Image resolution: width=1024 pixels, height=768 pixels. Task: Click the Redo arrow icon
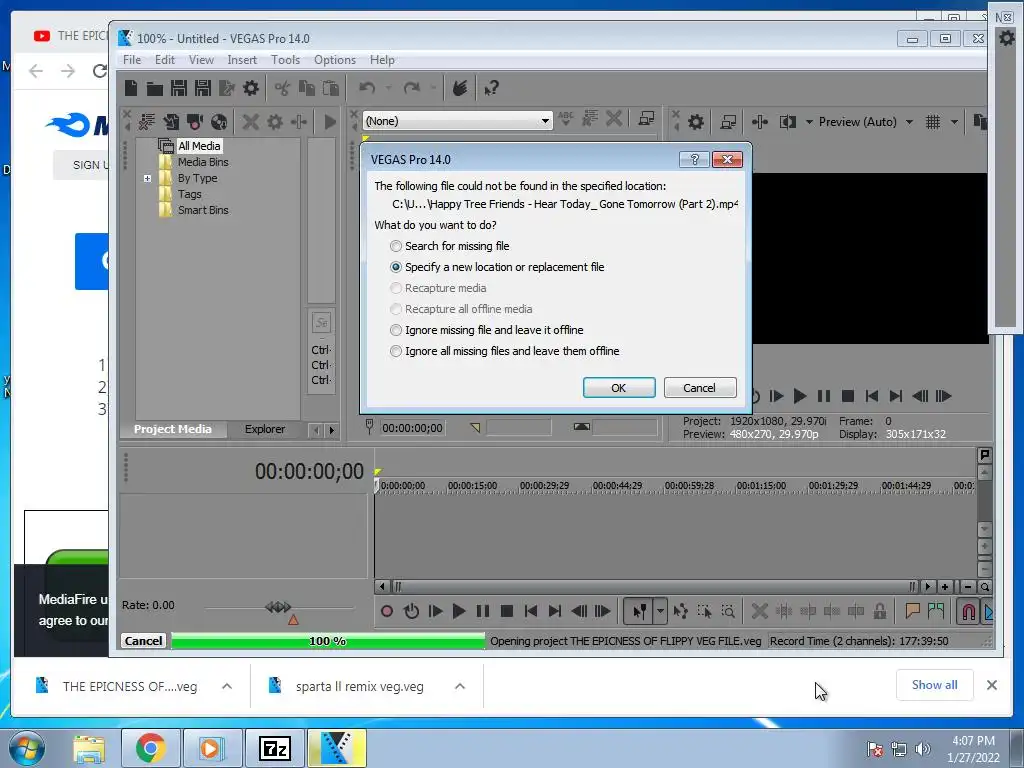(x=411, y=88)
